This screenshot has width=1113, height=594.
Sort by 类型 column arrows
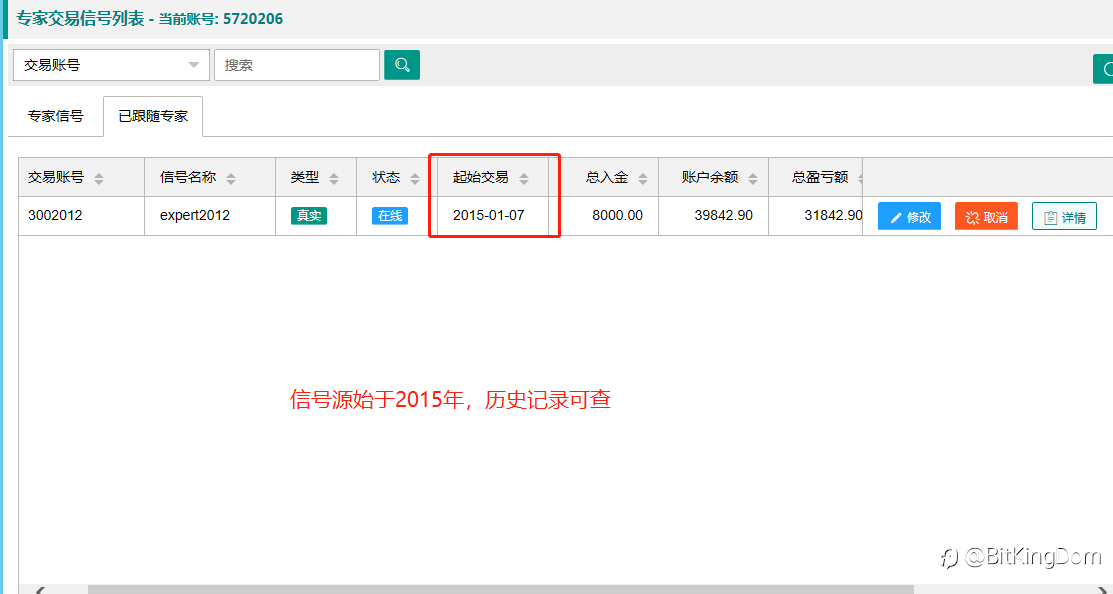334,178
